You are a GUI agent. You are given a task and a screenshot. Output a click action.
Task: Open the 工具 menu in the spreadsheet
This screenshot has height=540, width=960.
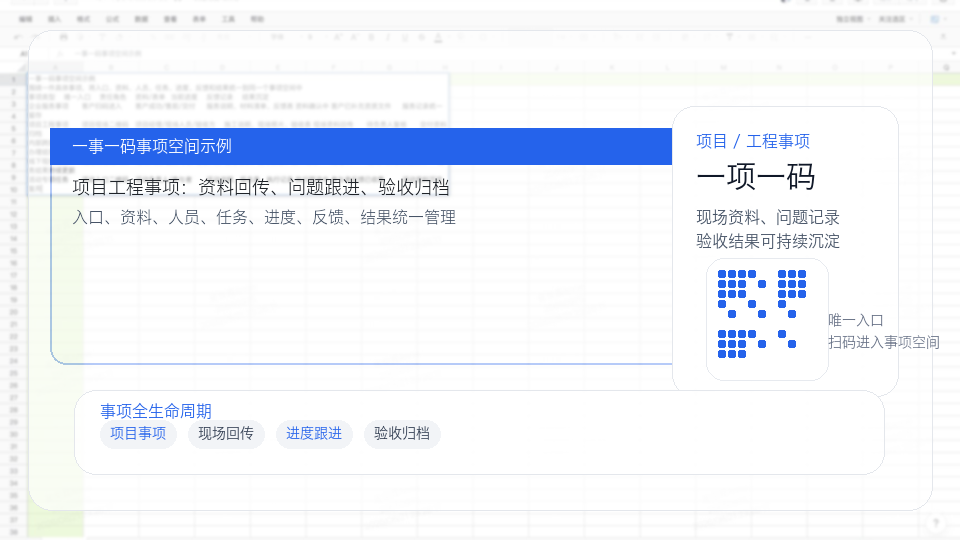[x=228, y=20]
